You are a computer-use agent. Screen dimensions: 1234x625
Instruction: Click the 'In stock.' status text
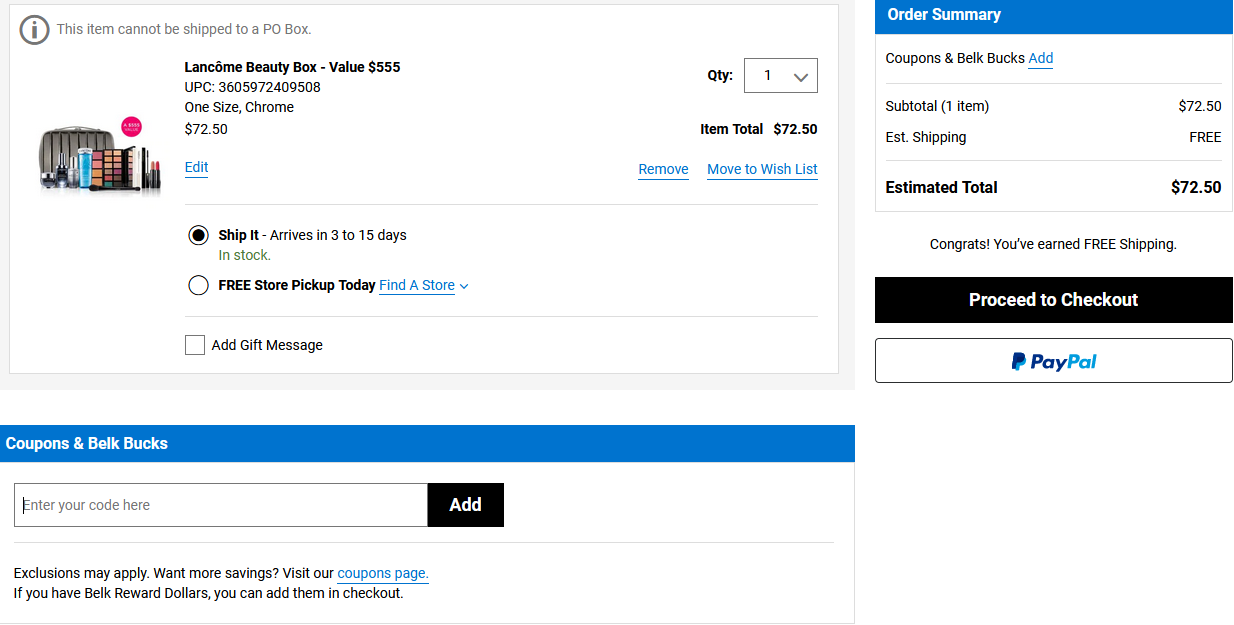tap(244, 255)
